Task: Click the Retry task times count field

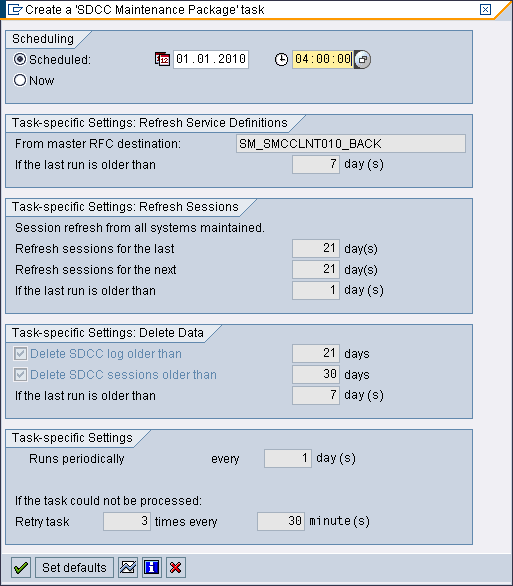Action: 127,521
